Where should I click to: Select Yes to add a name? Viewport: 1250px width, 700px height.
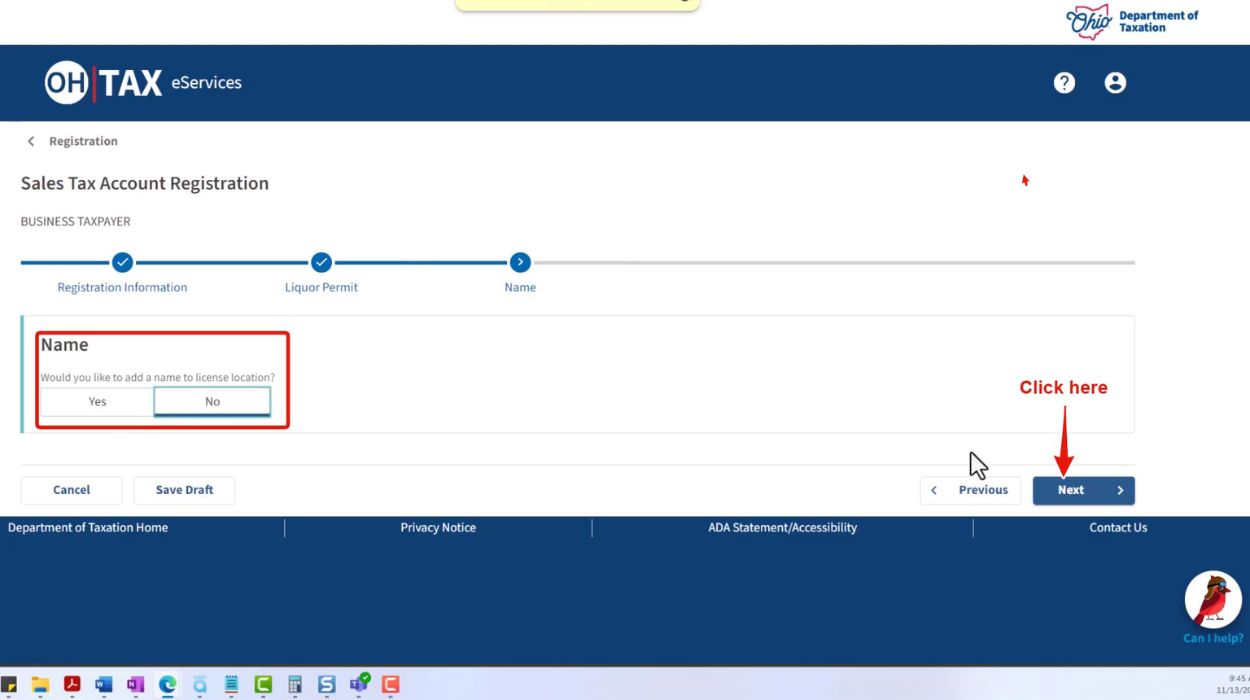coord(97,402)
